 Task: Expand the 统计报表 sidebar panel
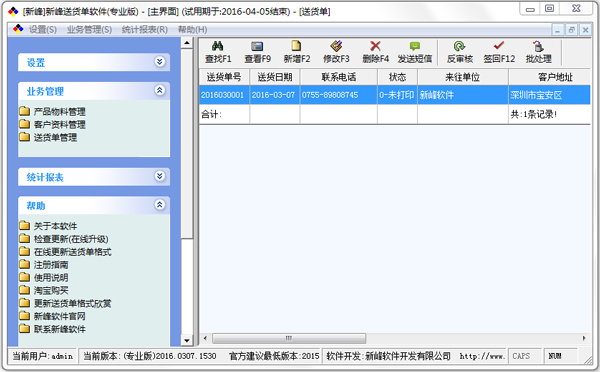pos(160,176)
